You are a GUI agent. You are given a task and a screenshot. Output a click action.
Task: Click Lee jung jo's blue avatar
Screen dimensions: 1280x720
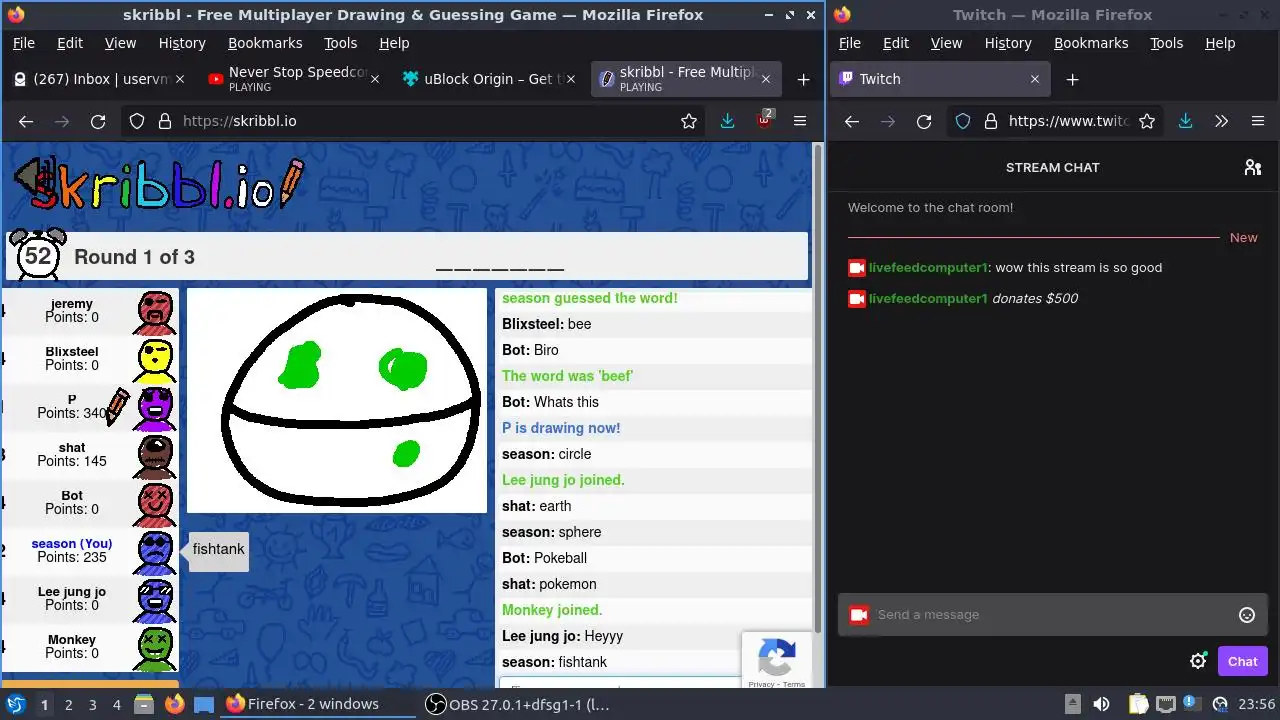(155, 600)
